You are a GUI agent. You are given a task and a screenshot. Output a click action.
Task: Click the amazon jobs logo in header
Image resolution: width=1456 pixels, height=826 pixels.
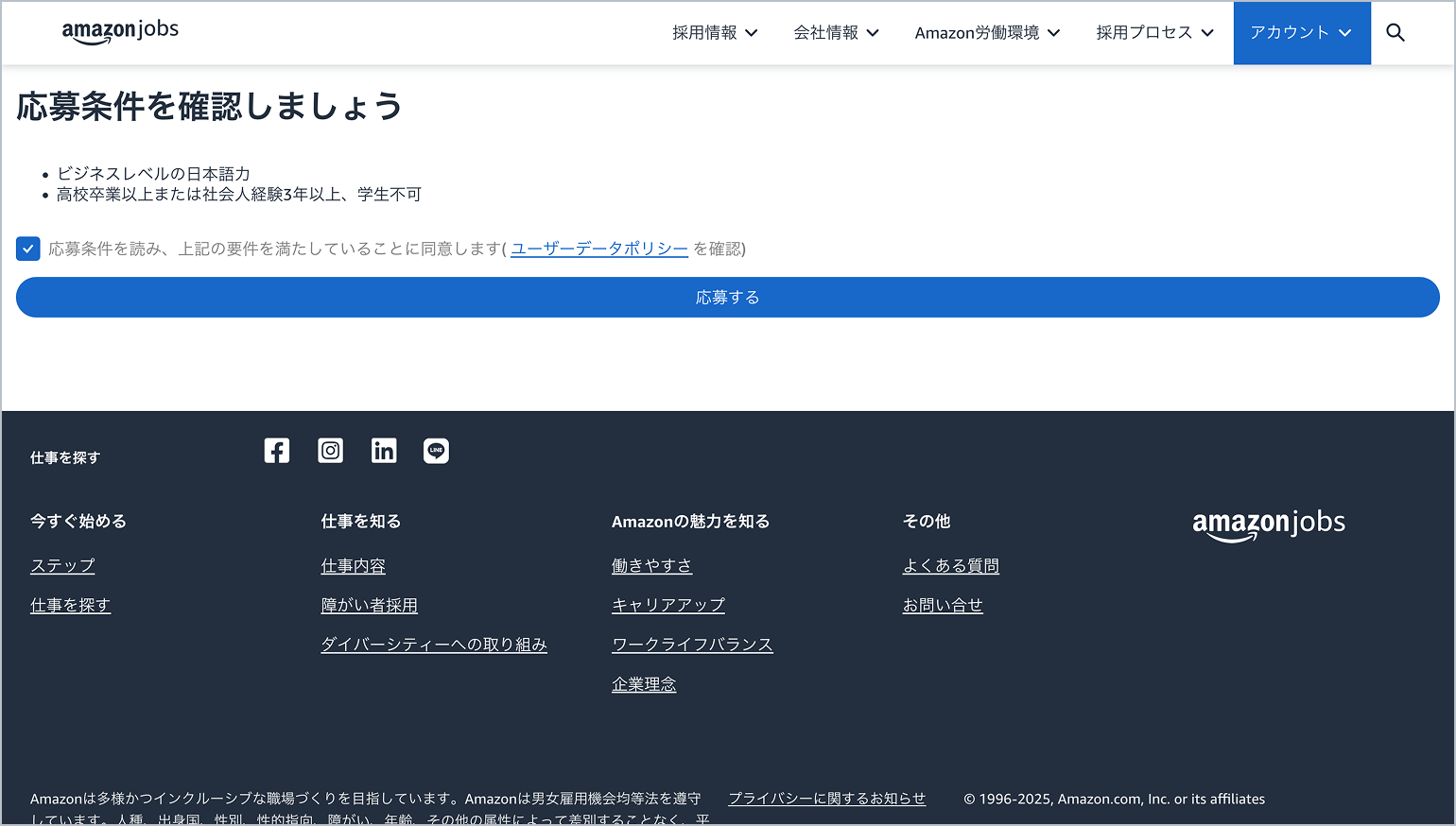120,31
